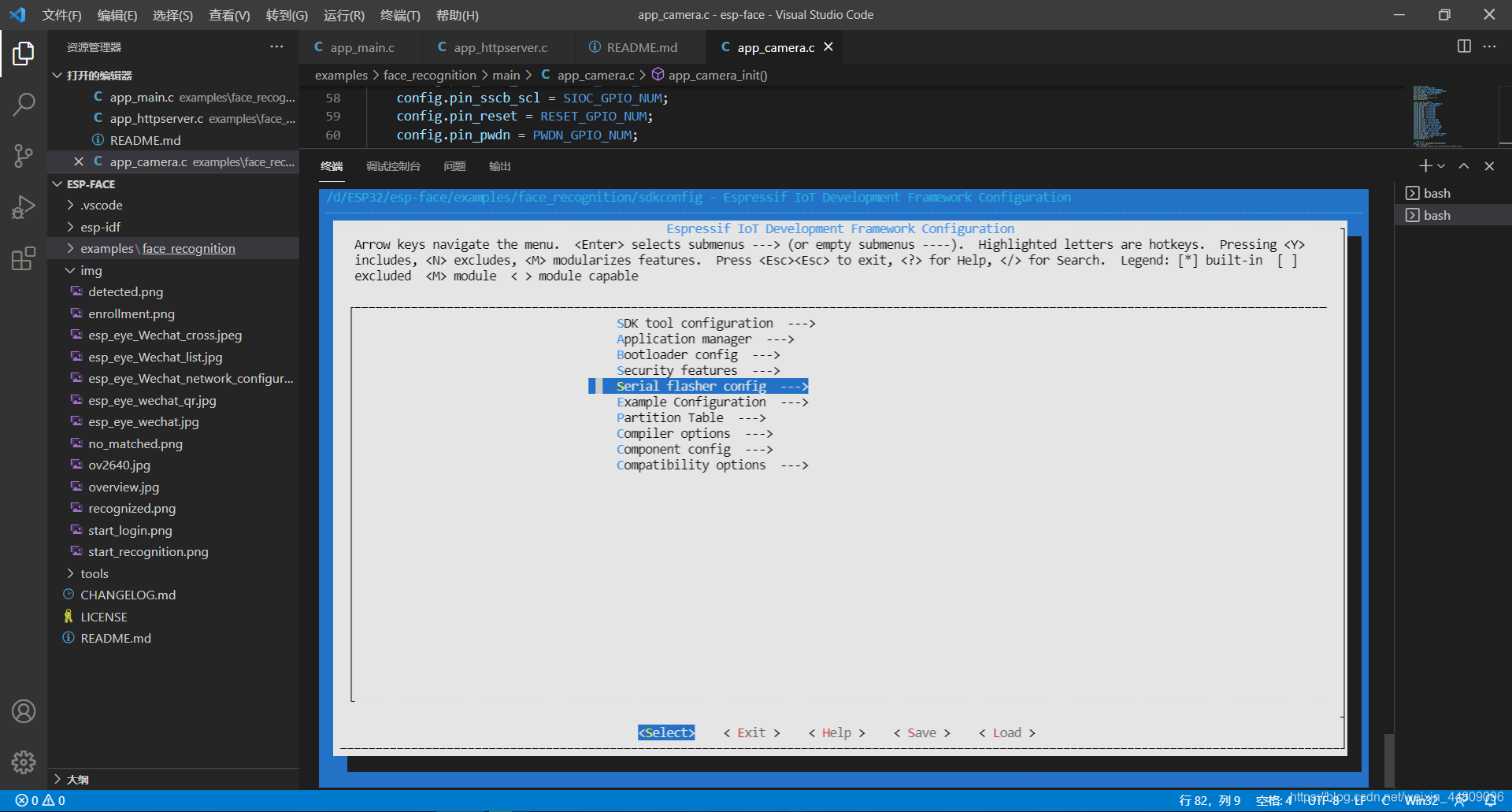Screen dimensions: 1512x812
Task: Click the errors and warnings status indicator
Action: [41, 800]
